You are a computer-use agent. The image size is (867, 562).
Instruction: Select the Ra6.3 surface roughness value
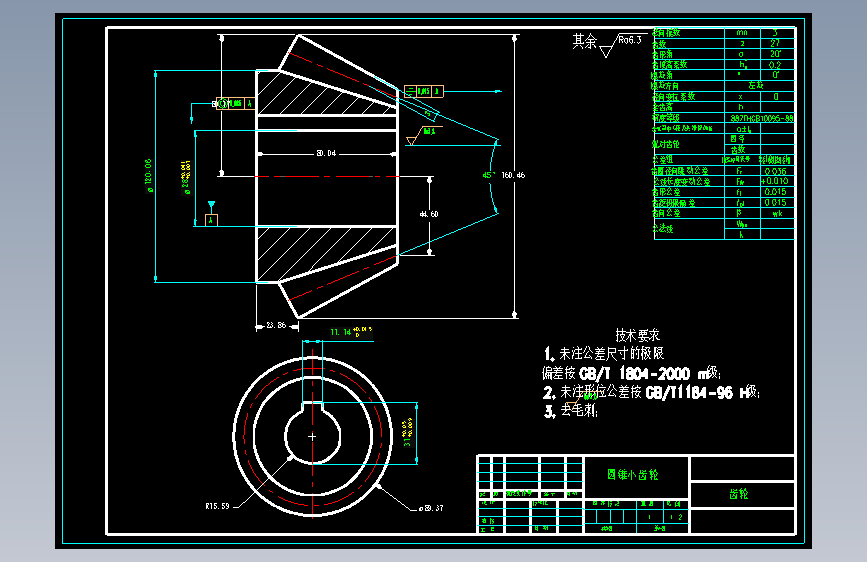pos(630,40)
